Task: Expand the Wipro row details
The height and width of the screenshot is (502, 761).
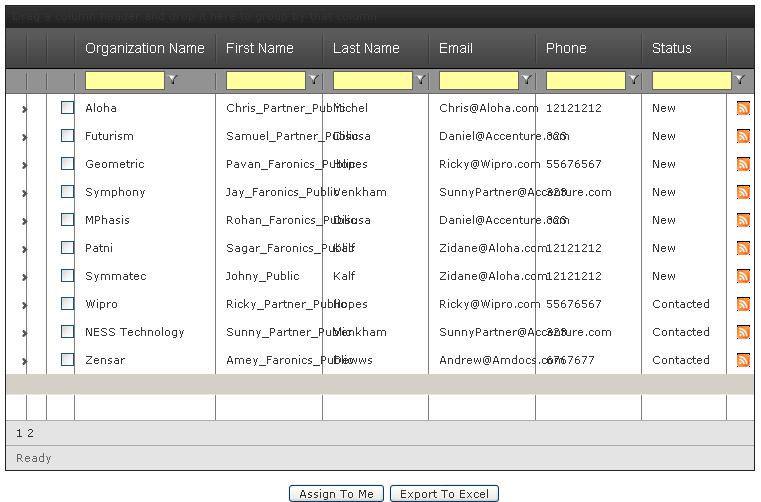Action: pyautogui.click(x=25, y=305)
